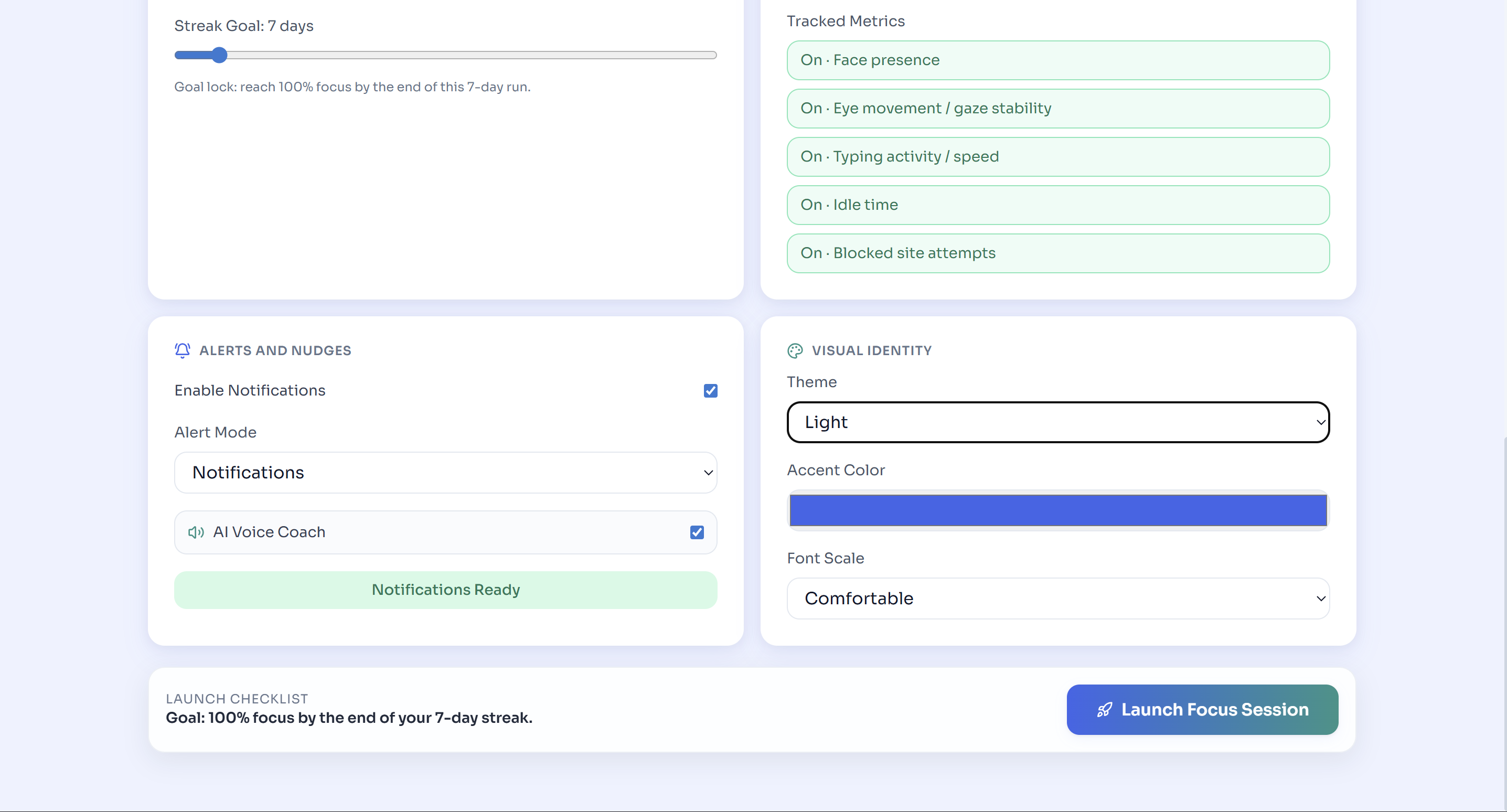Expand the Theme dropdown showing Light
The height and width of the screenshot is (812, 1507).
1057,422
